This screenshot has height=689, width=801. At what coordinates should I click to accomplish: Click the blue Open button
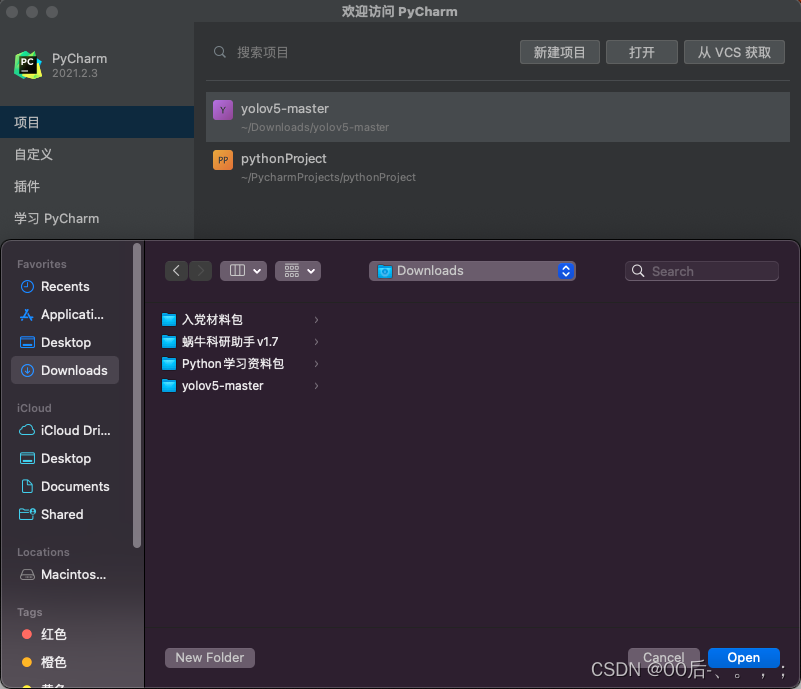[x=743, y=657]
